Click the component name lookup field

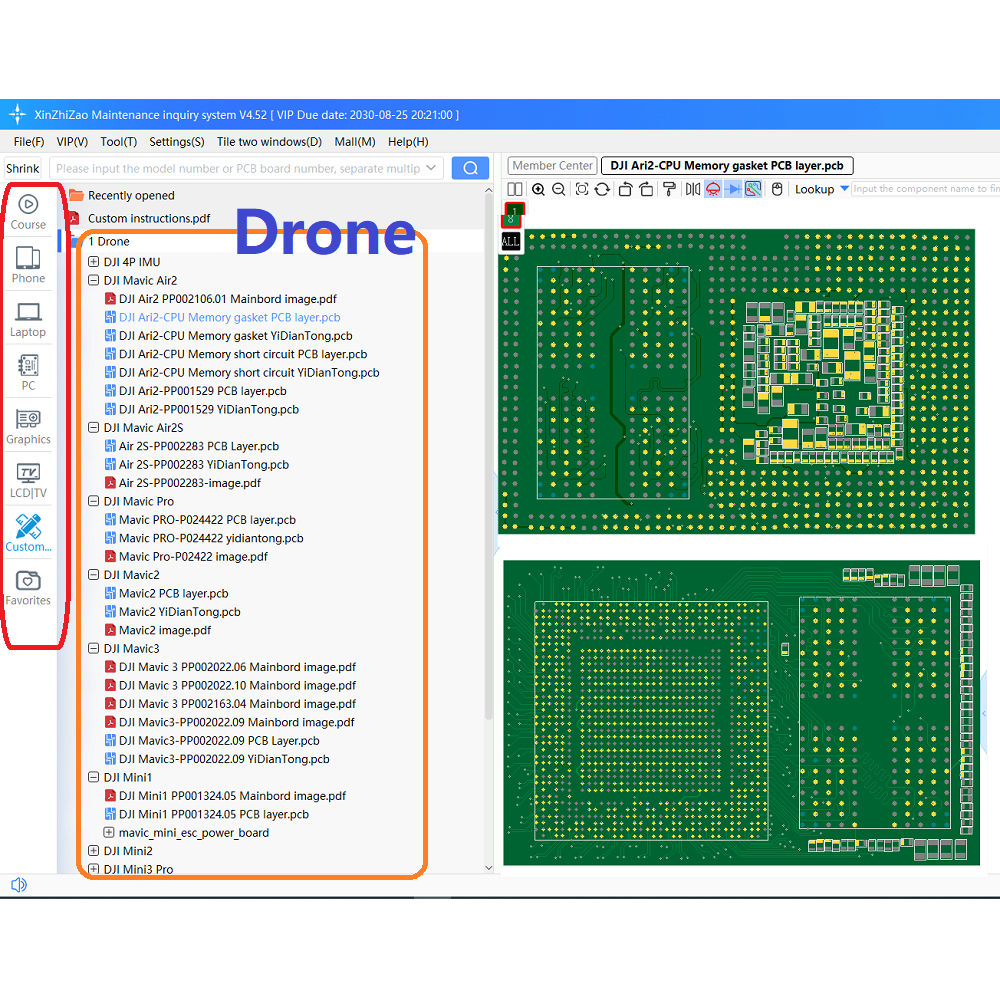(x=925, y=189)
